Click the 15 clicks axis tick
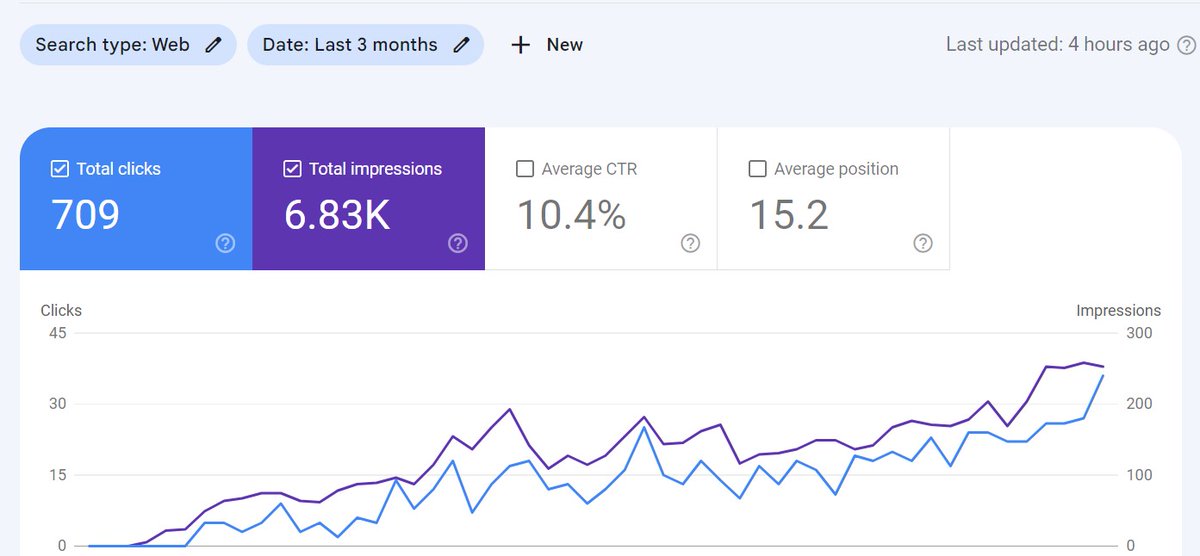This screenshot has height=556, width=1200. click(x=57, y=475)
